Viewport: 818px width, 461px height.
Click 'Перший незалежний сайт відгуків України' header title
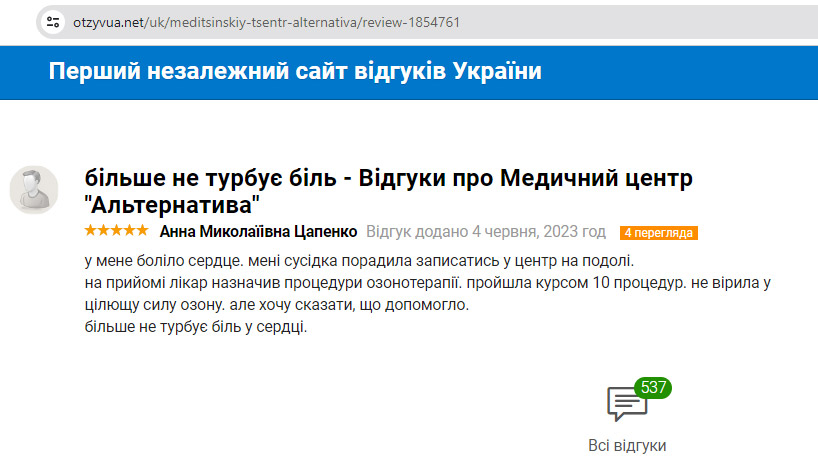coord(296,72)
